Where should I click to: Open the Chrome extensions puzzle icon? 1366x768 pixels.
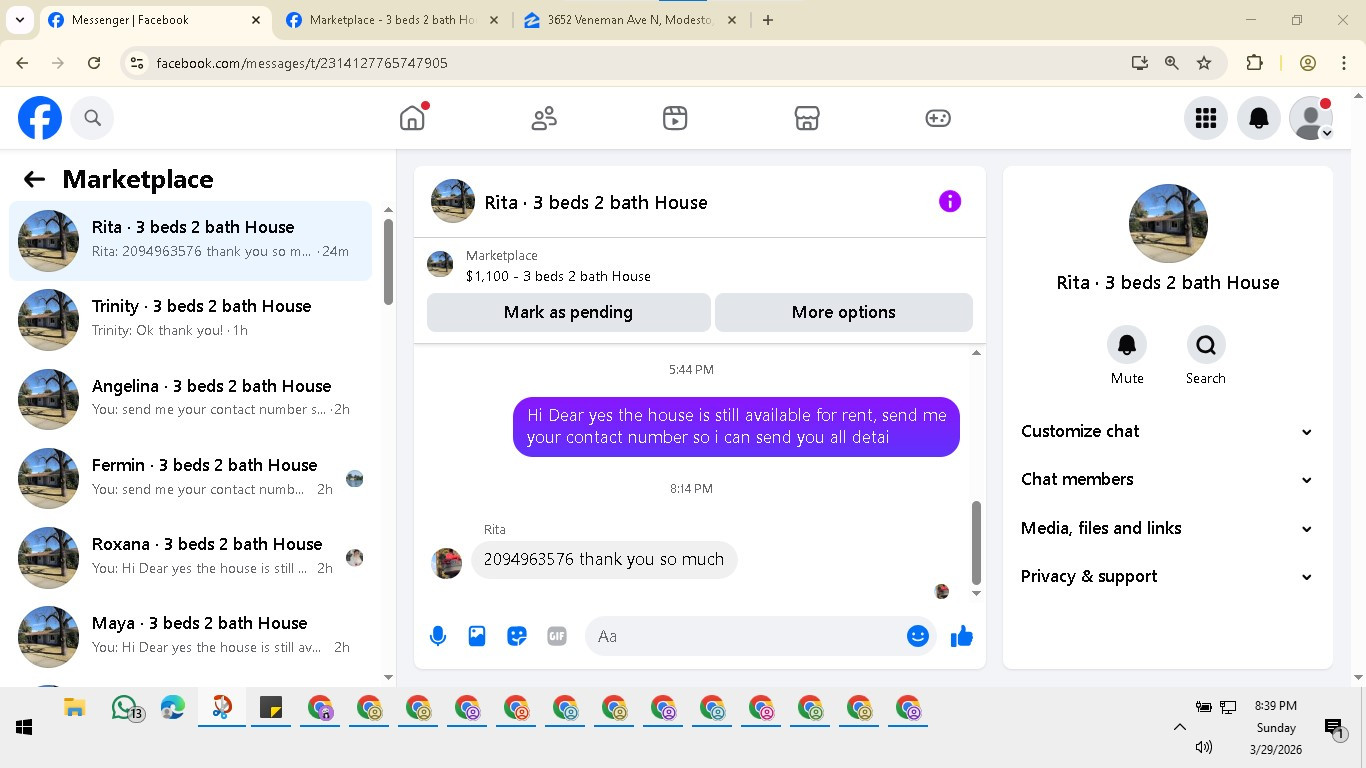coord(1254,63)
